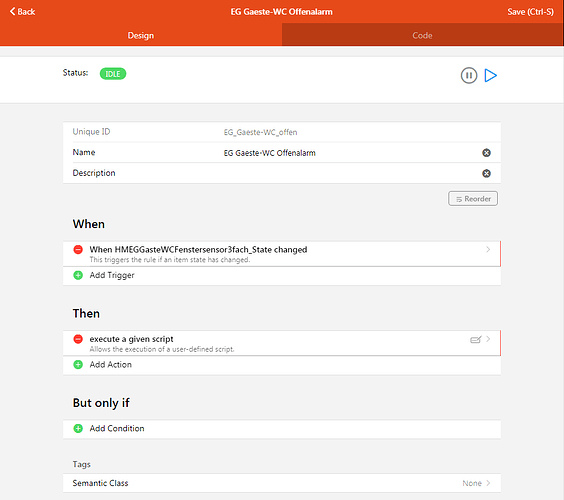
Task: Click the green plus next to Add Trigger
Action: point(78,276)
